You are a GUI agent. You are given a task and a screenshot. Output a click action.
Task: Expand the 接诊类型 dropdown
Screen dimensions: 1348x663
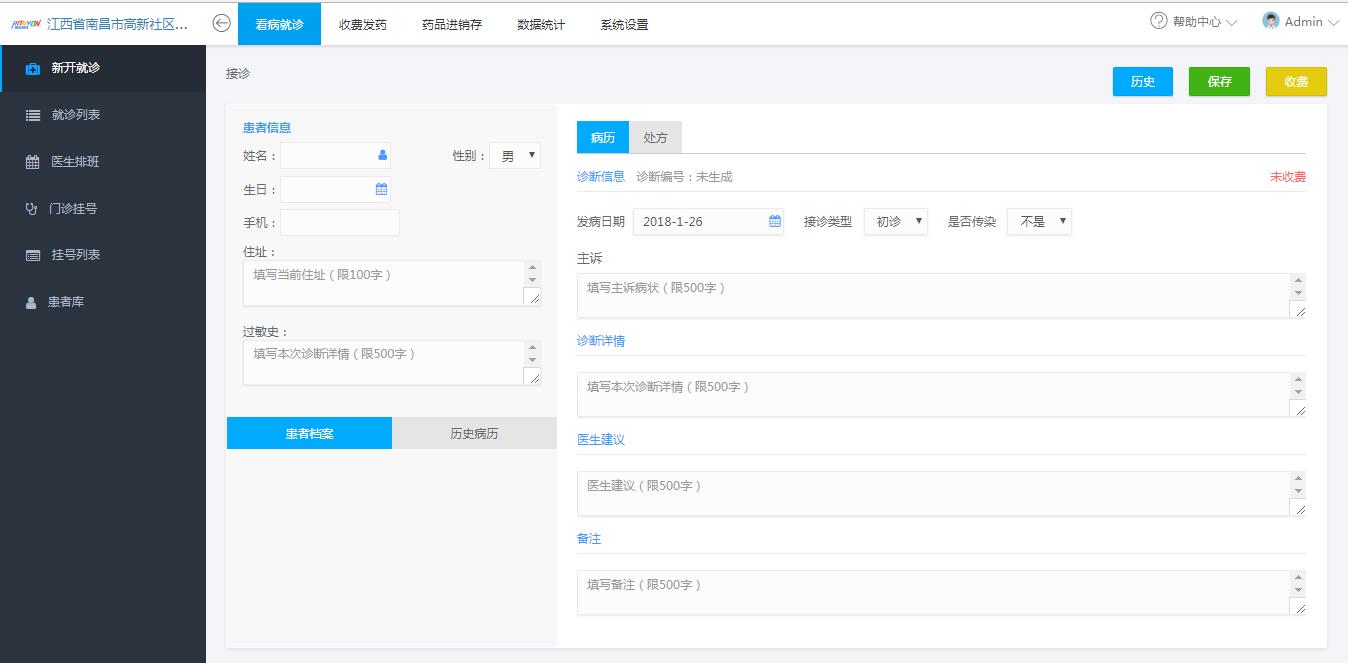(895, 222)
